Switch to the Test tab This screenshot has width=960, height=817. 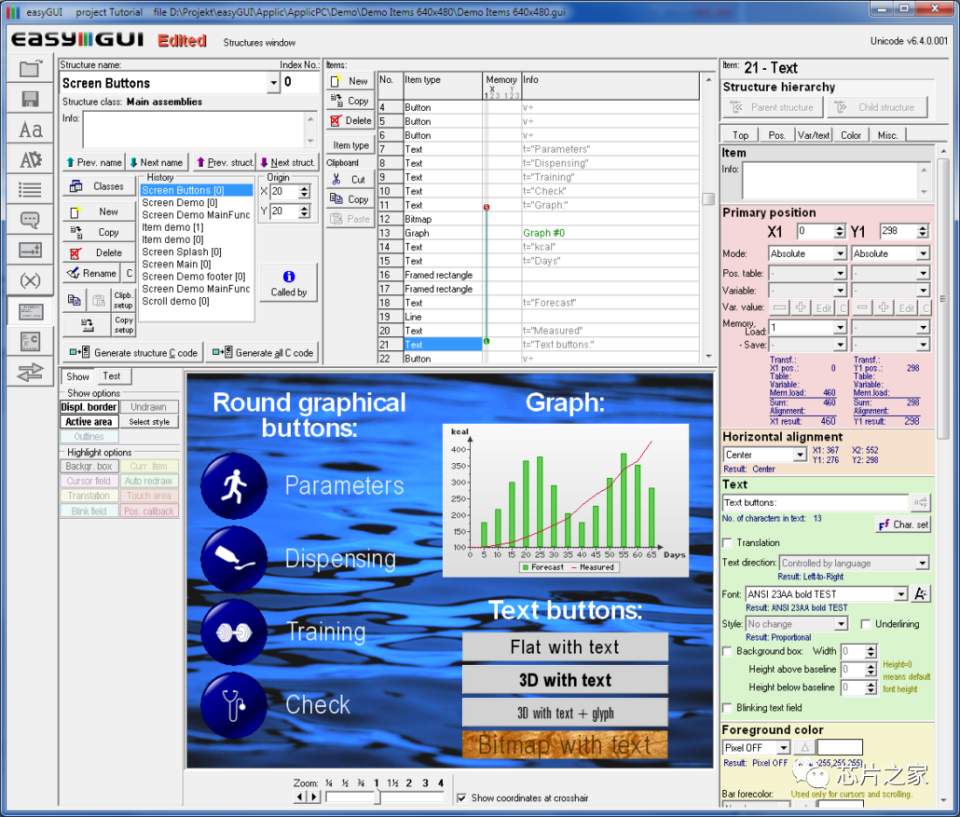coord(111,376)
